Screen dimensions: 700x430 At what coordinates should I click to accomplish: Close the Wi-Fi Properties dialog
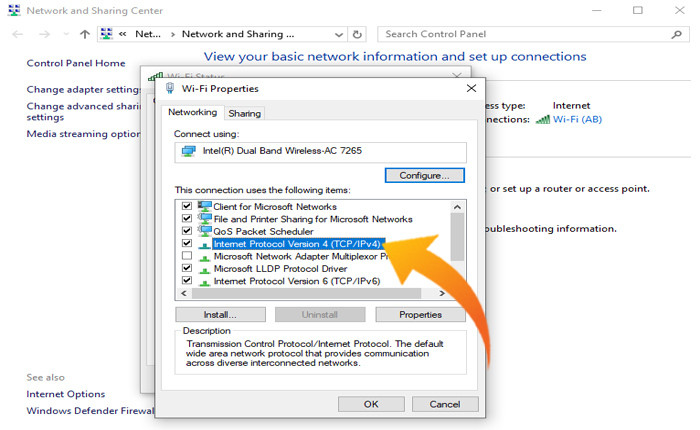point(471,88)
